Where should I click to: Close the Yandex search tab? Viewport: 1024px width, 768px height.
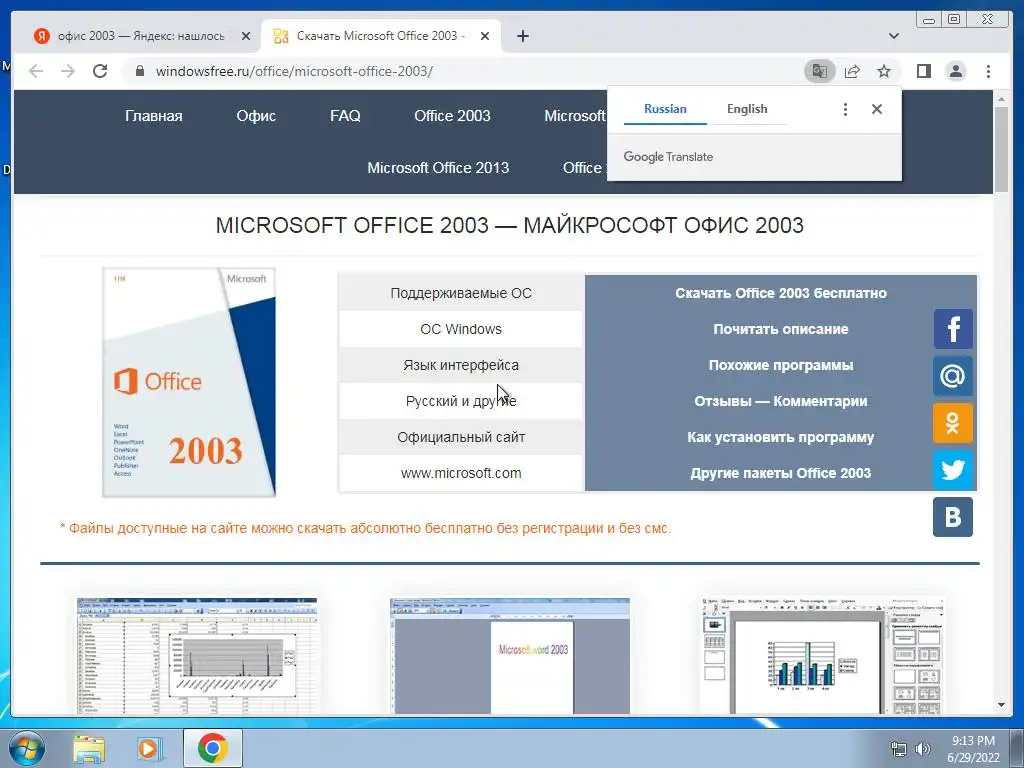point(246,36)
